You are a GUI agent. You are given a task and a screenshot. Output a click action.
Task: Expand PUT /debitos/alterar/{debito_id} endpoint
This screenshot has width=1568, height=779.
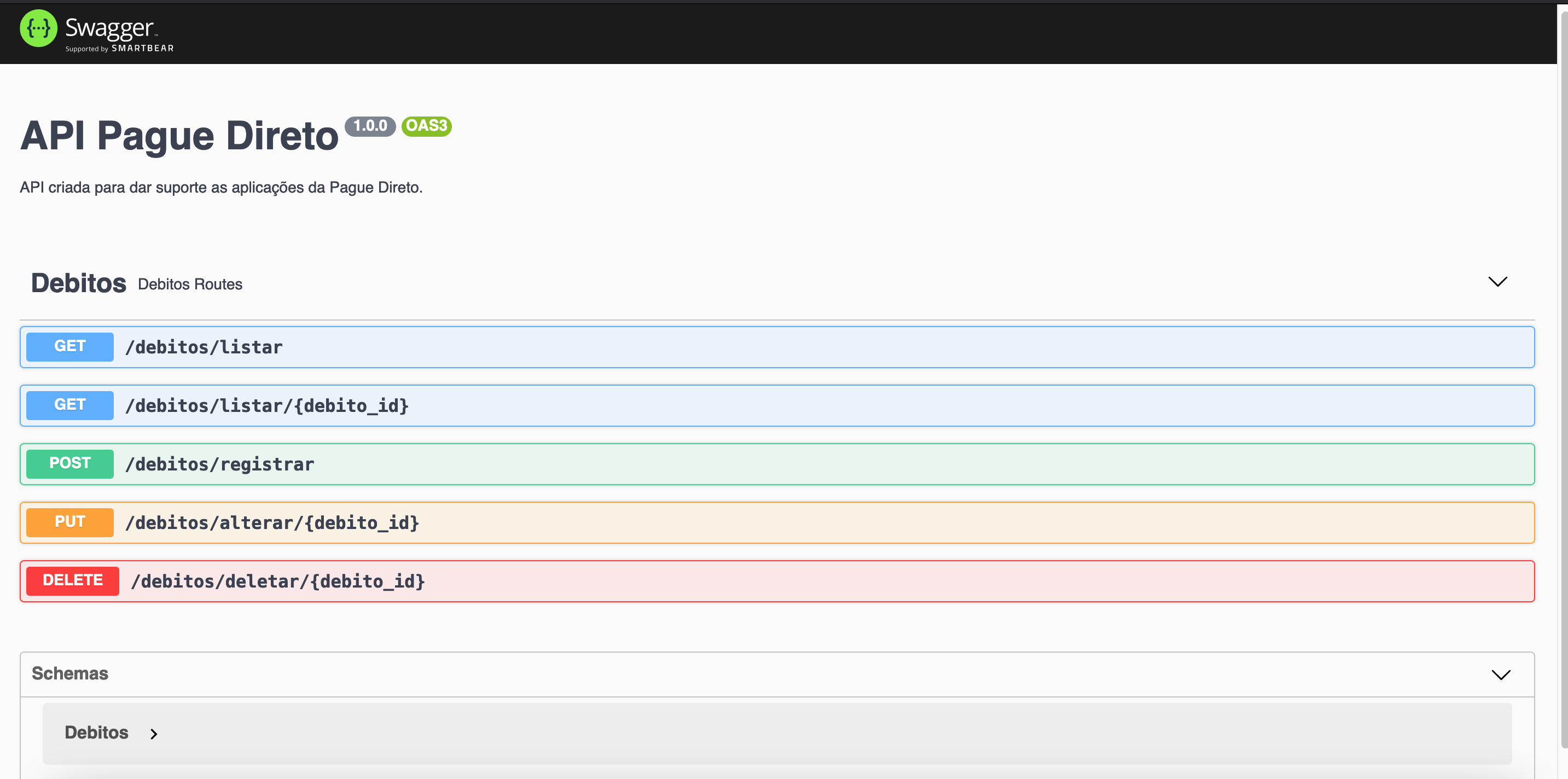click(777, 522)
